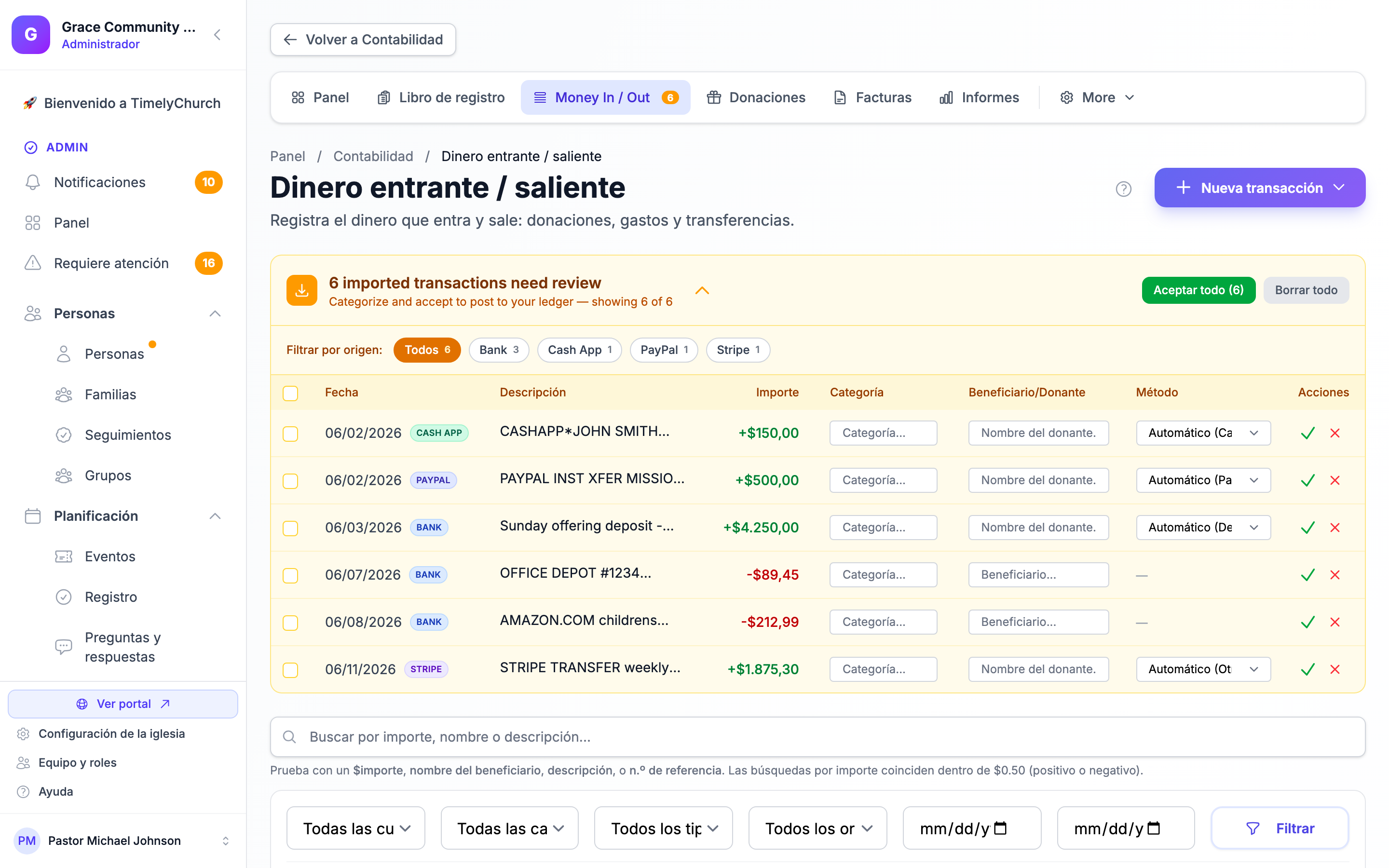Accept the AMAZON.COM transaction checkmark
The image size is (1389, 868).
(1307, 622)
